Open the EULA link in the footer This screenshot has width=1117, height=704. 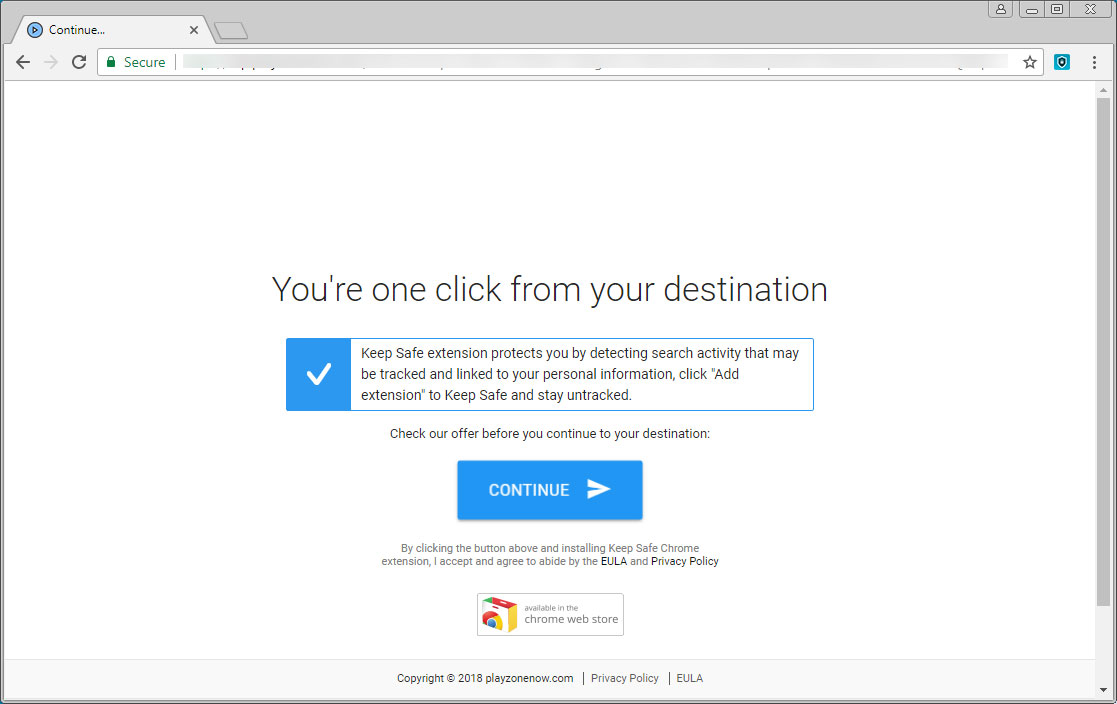tap(689, 678)
